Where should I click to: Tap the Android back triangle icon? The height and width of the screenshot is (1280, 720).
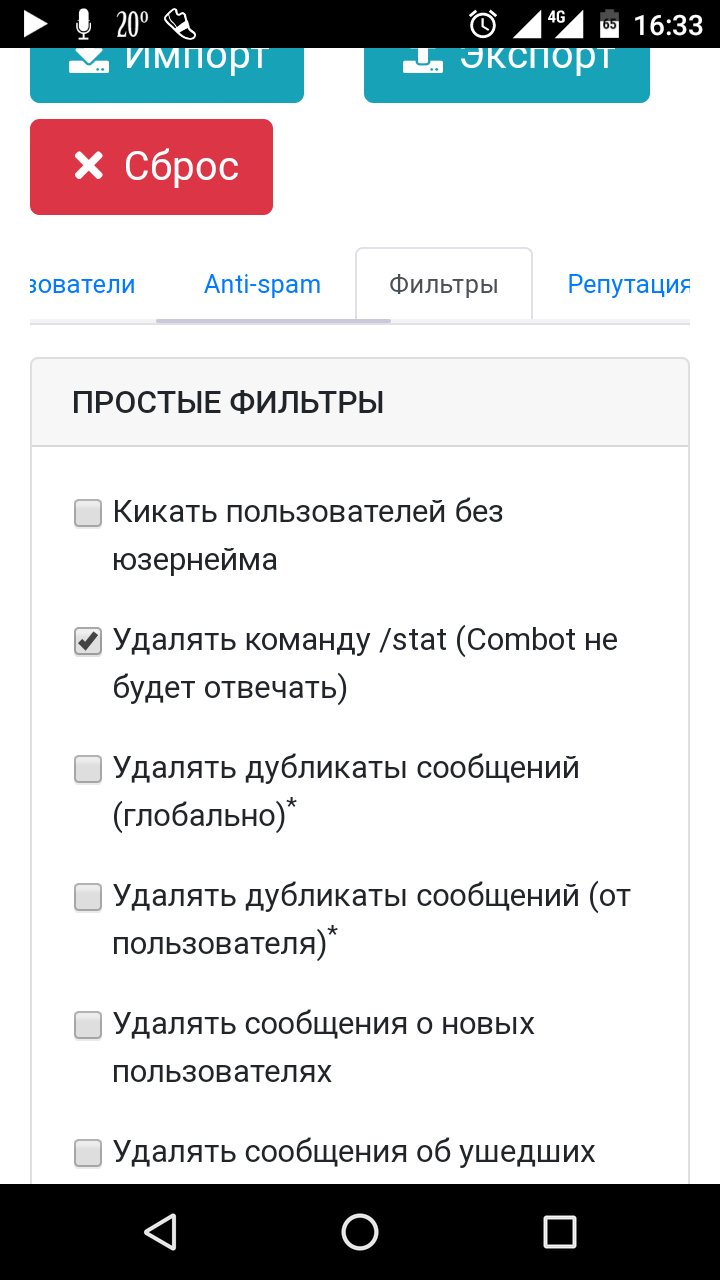[x=160, y=1232]
